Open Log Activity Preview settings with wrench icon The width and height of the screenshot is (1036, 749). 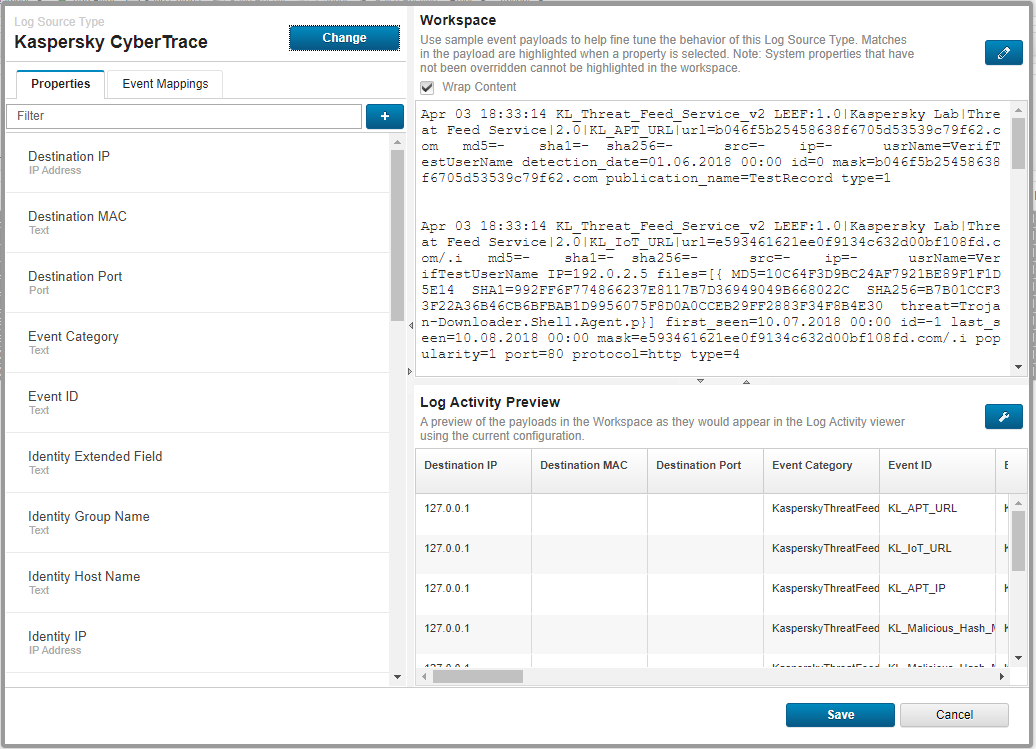1004,416
